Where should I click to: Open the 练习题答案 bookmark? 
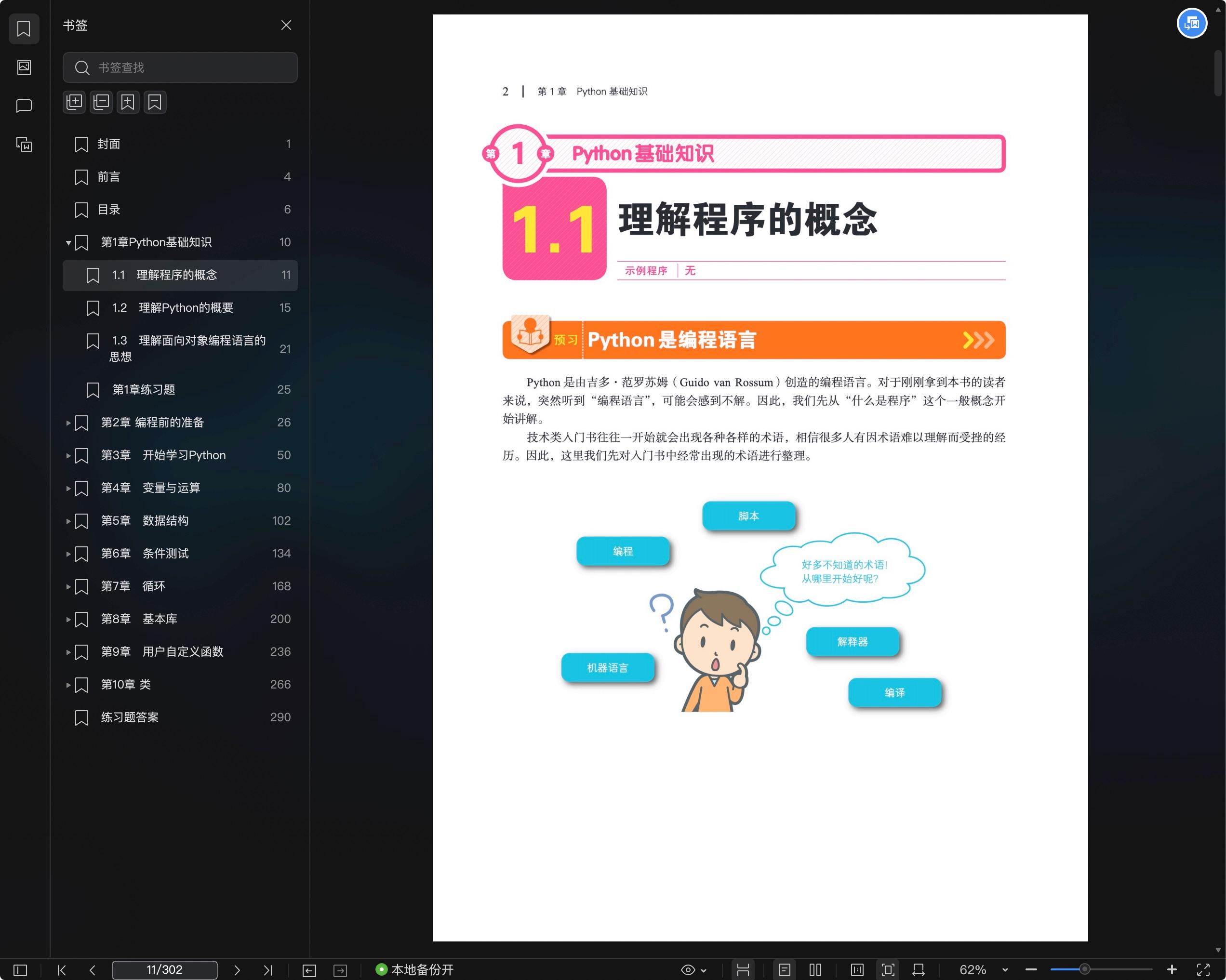180,717
